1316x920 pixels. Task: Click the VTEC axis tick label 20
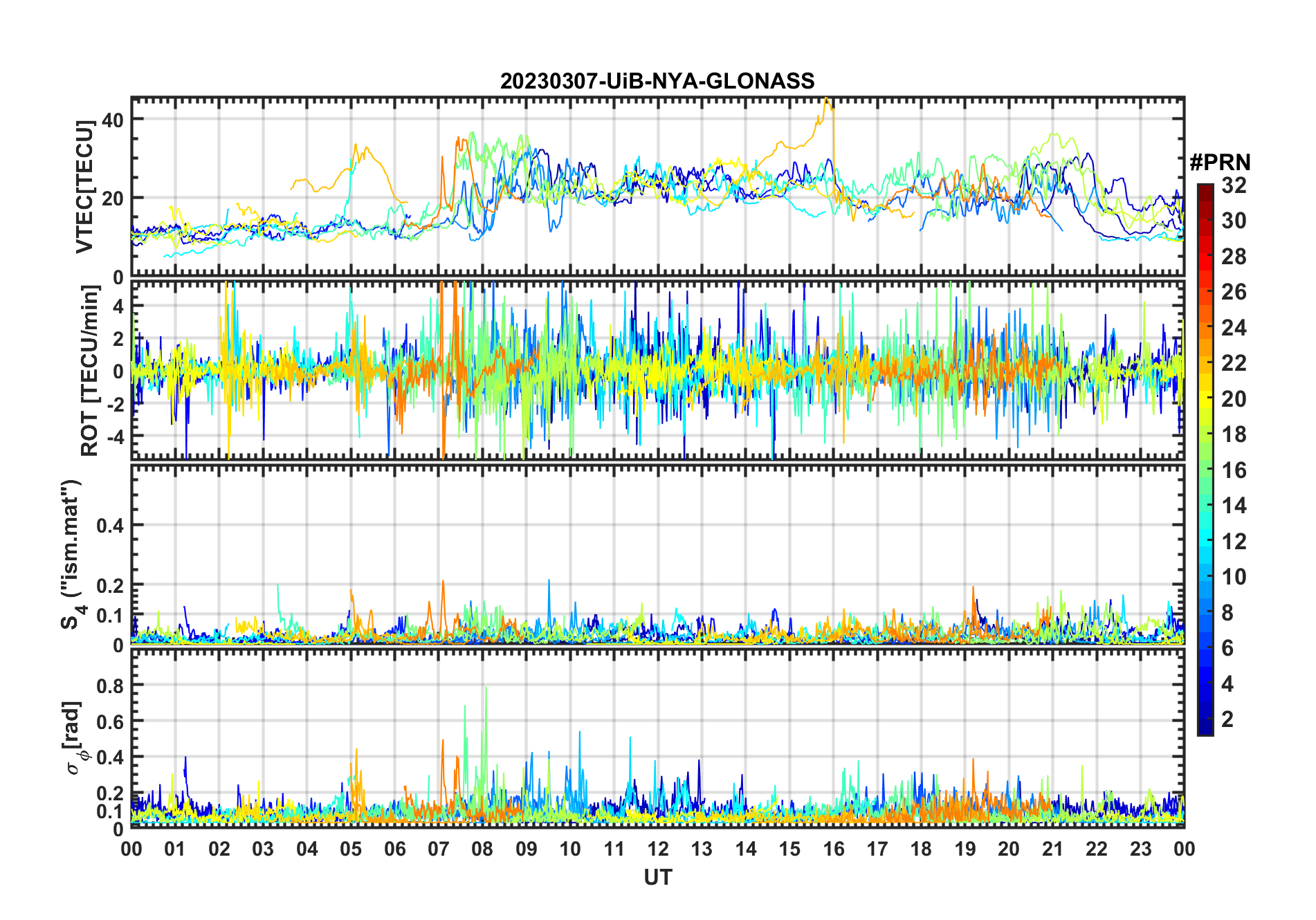113,199
